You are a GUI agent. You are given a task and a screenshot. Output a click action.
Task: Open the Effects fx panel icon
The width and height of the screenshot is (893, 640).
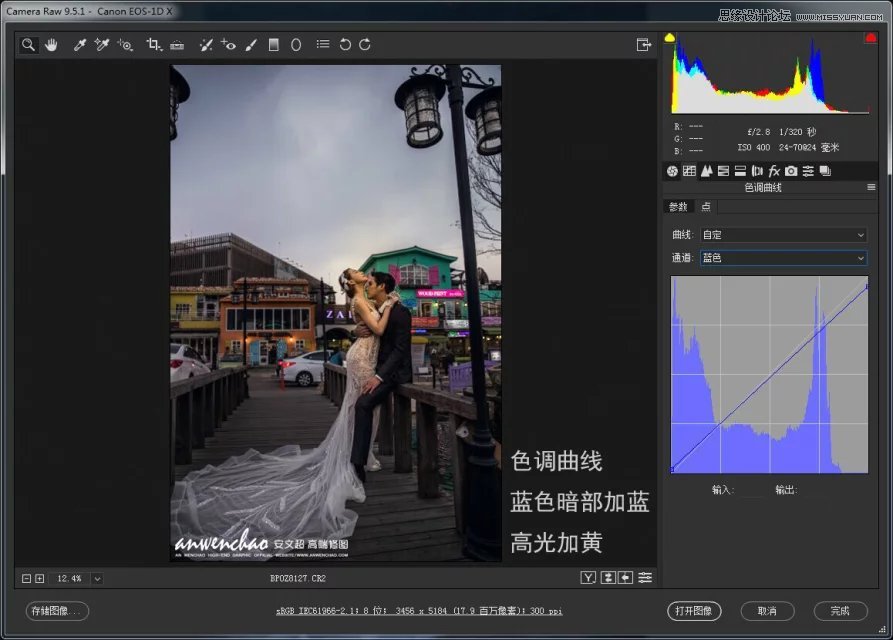tap(774, 171)
